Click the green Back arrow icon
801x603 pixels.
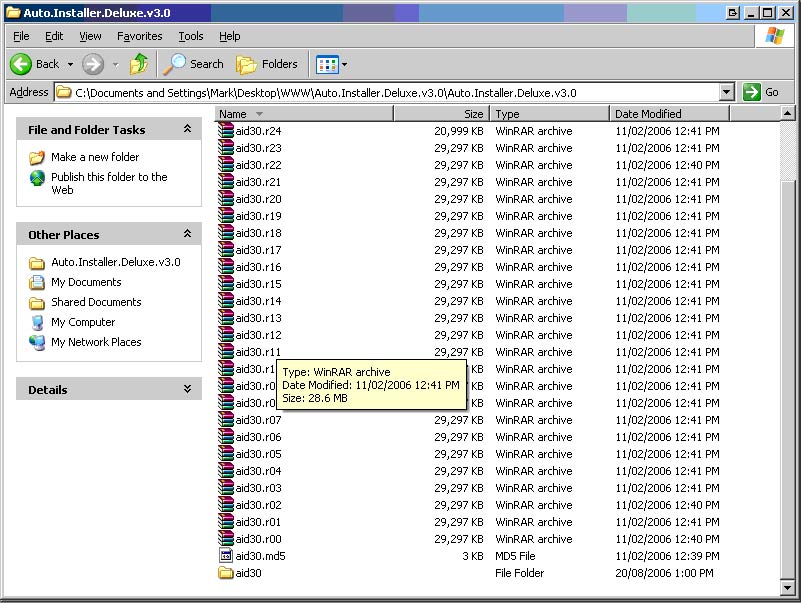[x=21, y=64]
